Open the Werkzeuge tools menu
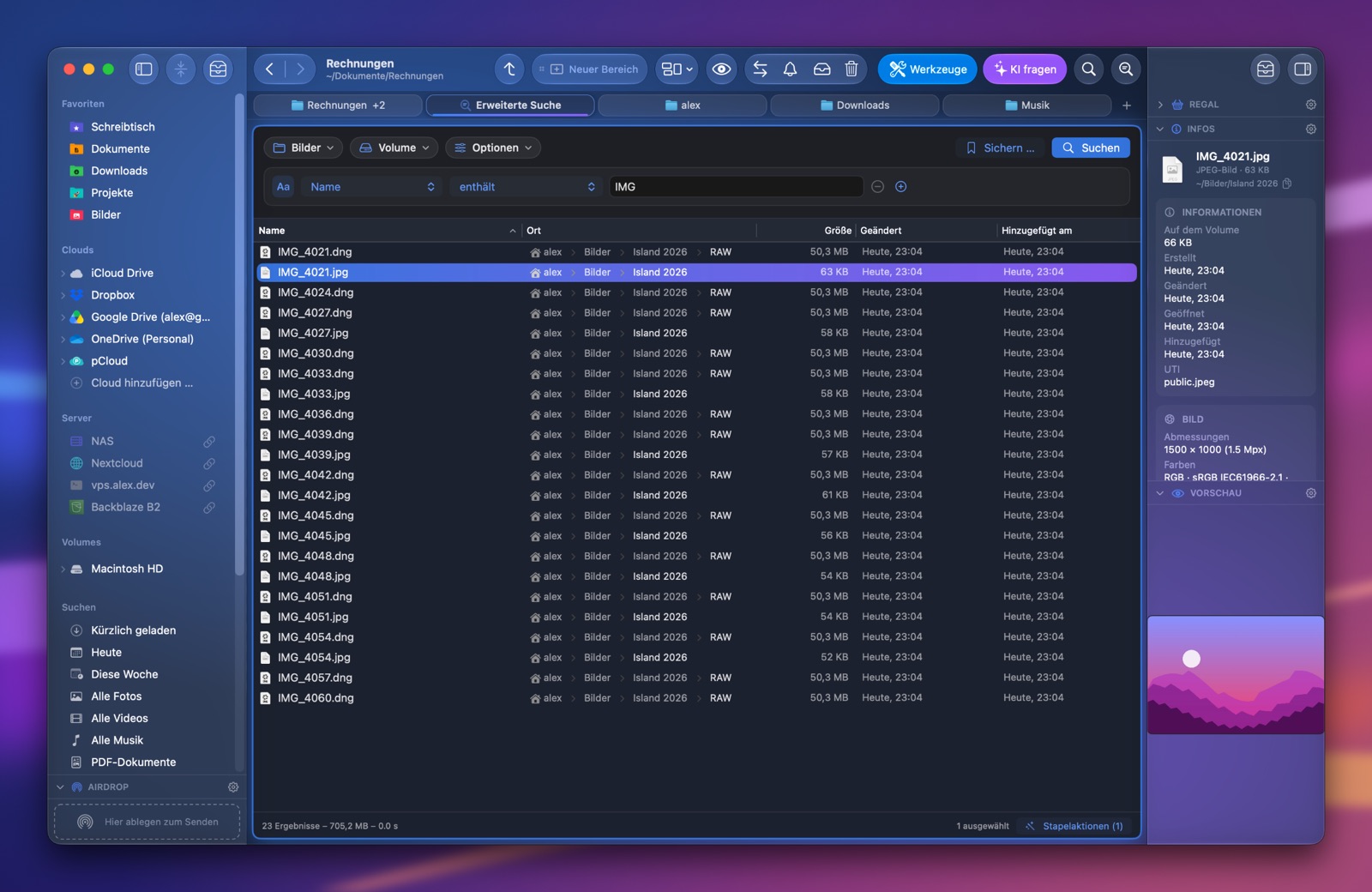This screenshot has height=892, width=1372. (927, 69)
